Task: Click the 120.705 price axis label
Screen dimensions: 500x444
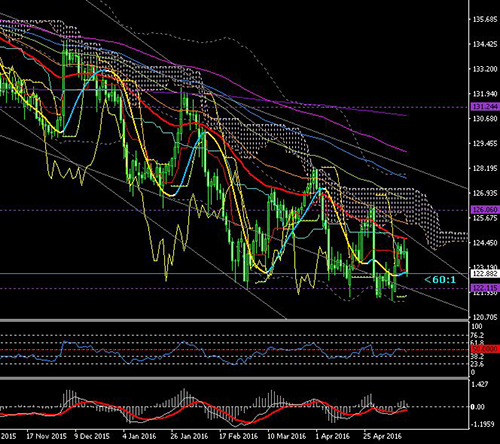Action: click(x=485, y=317)
